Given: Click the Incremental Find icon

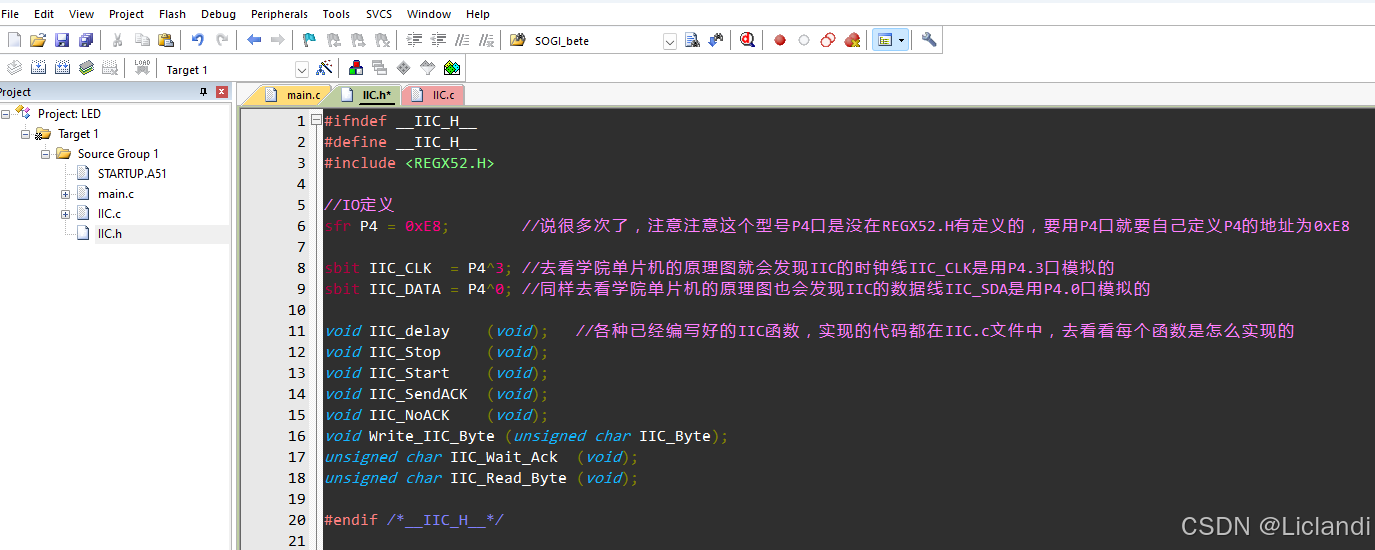Looking at the screenshot, I should (716, 40).
